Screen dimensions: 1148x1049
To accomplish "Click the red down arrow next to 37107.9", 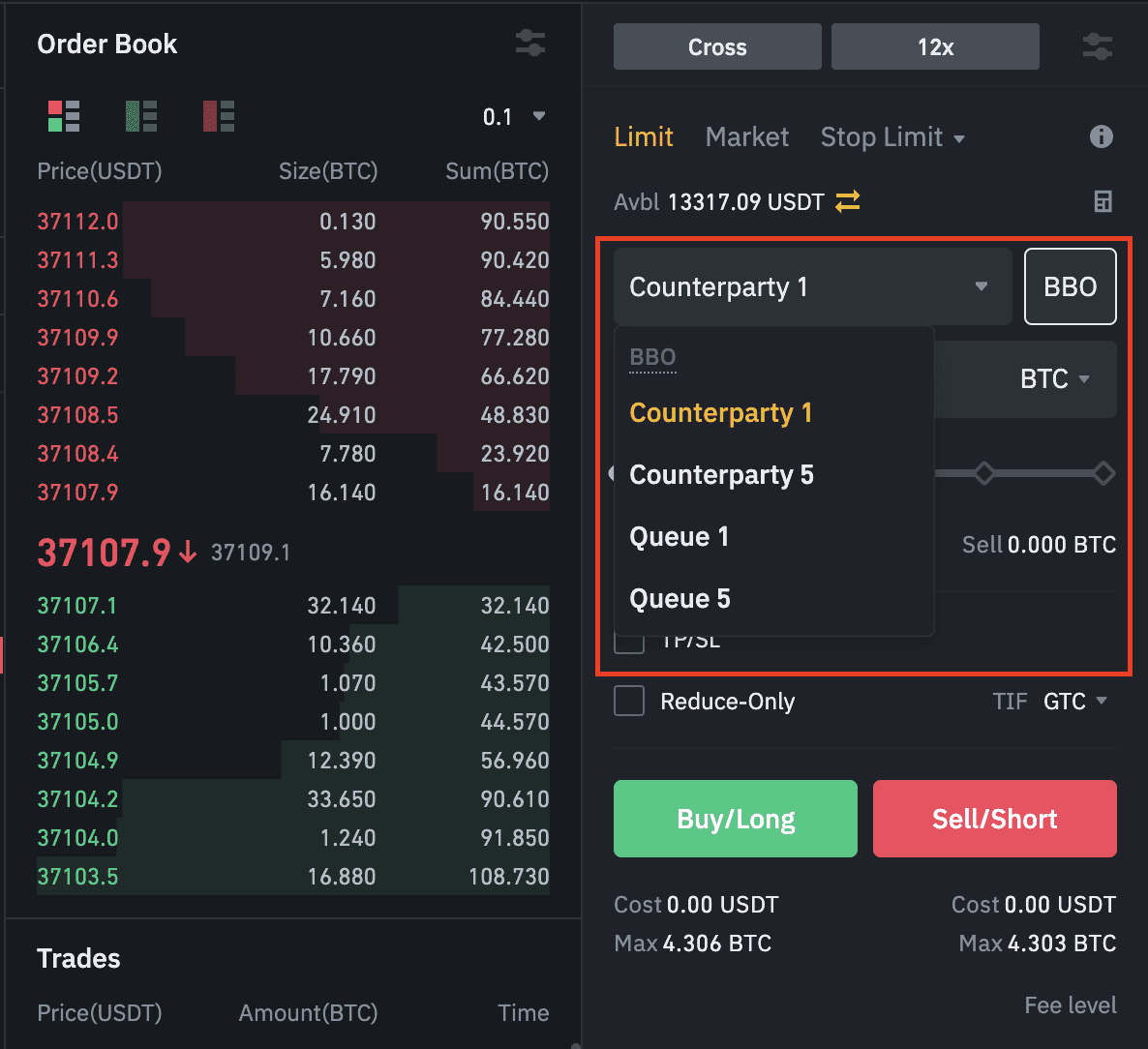I will (188, 552).
